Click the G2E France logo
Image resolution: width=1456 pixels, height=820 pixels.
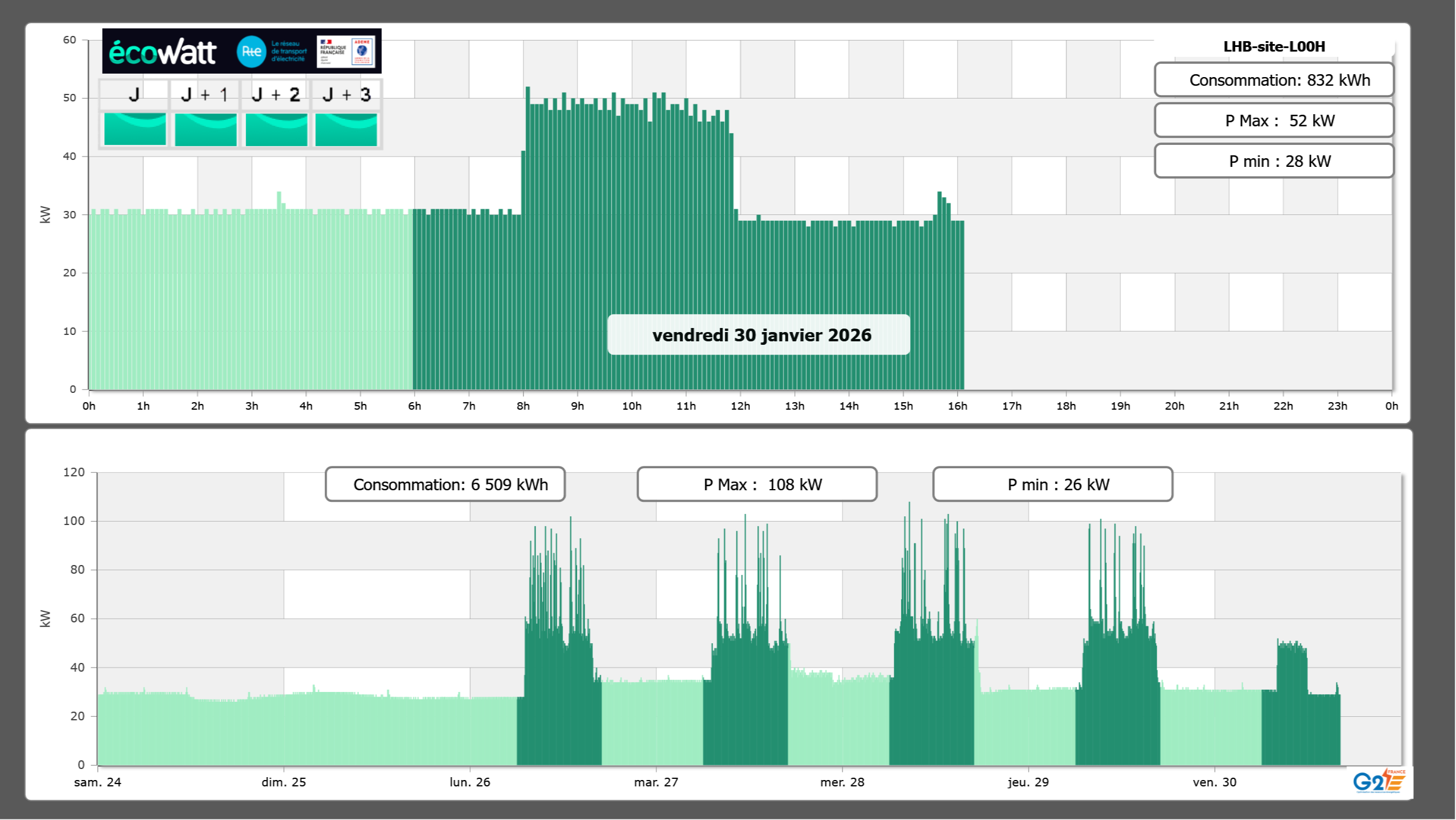tap(1379, 781)
